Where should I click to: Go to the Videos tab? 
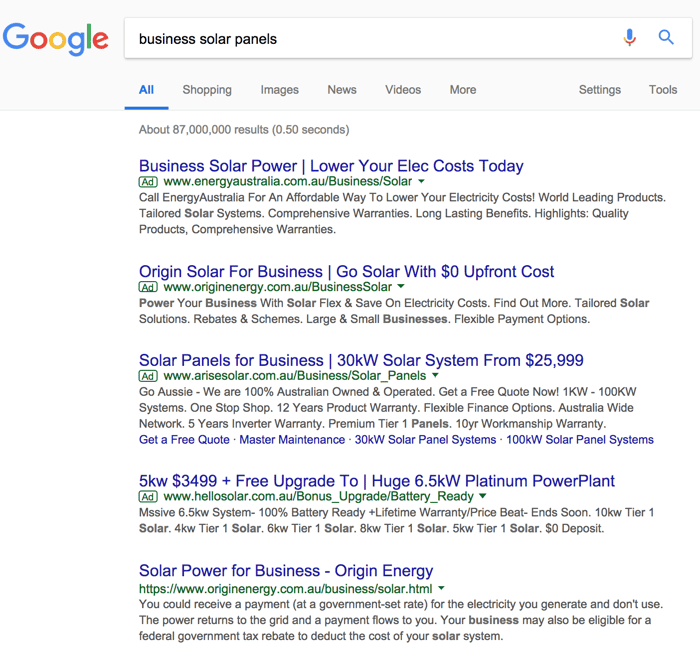tap(403, 90)
